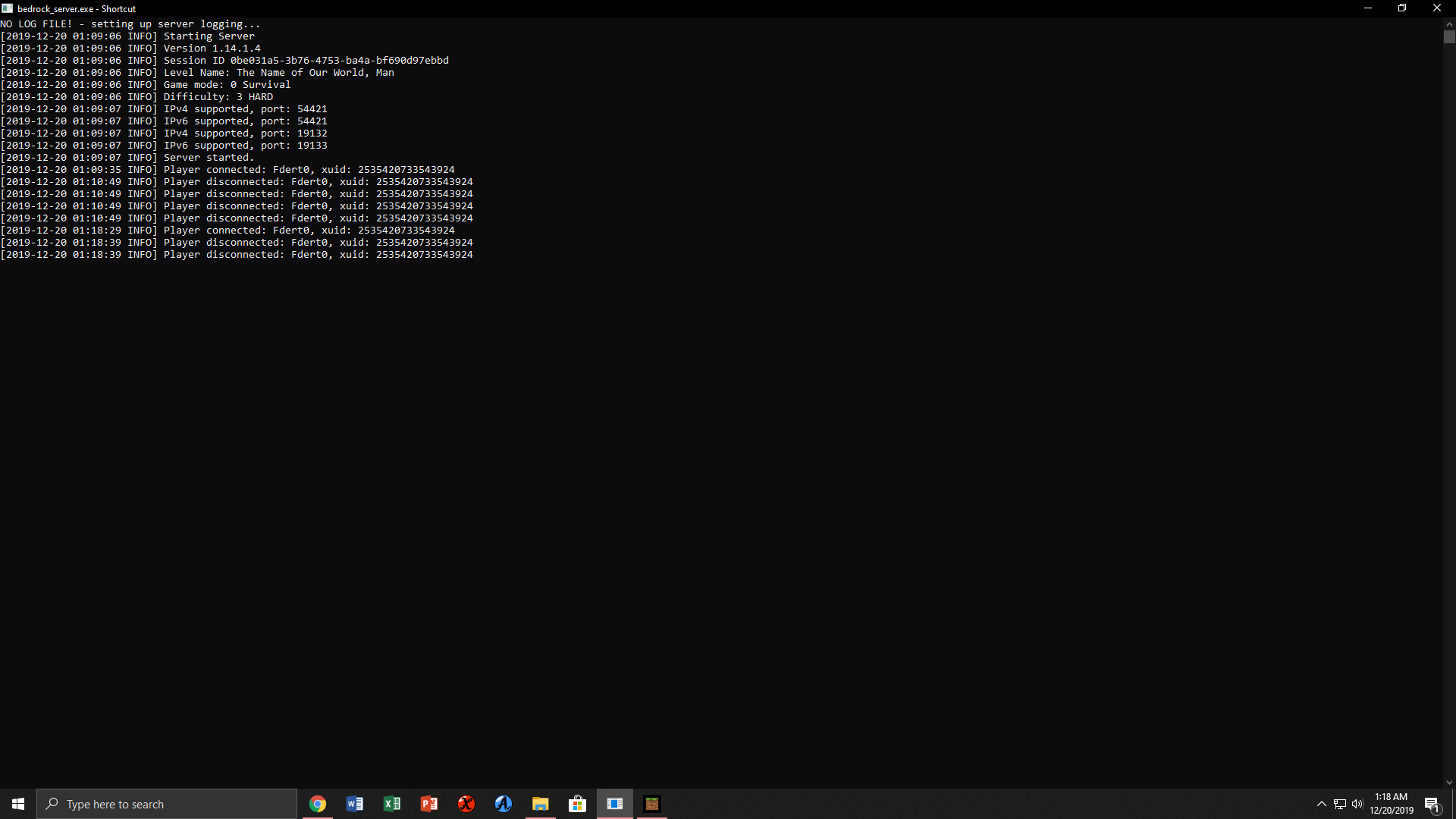The image size is (1456, 819).
Task: Open the clock showing 1:18 AM
Action: tap(1392, 804)
